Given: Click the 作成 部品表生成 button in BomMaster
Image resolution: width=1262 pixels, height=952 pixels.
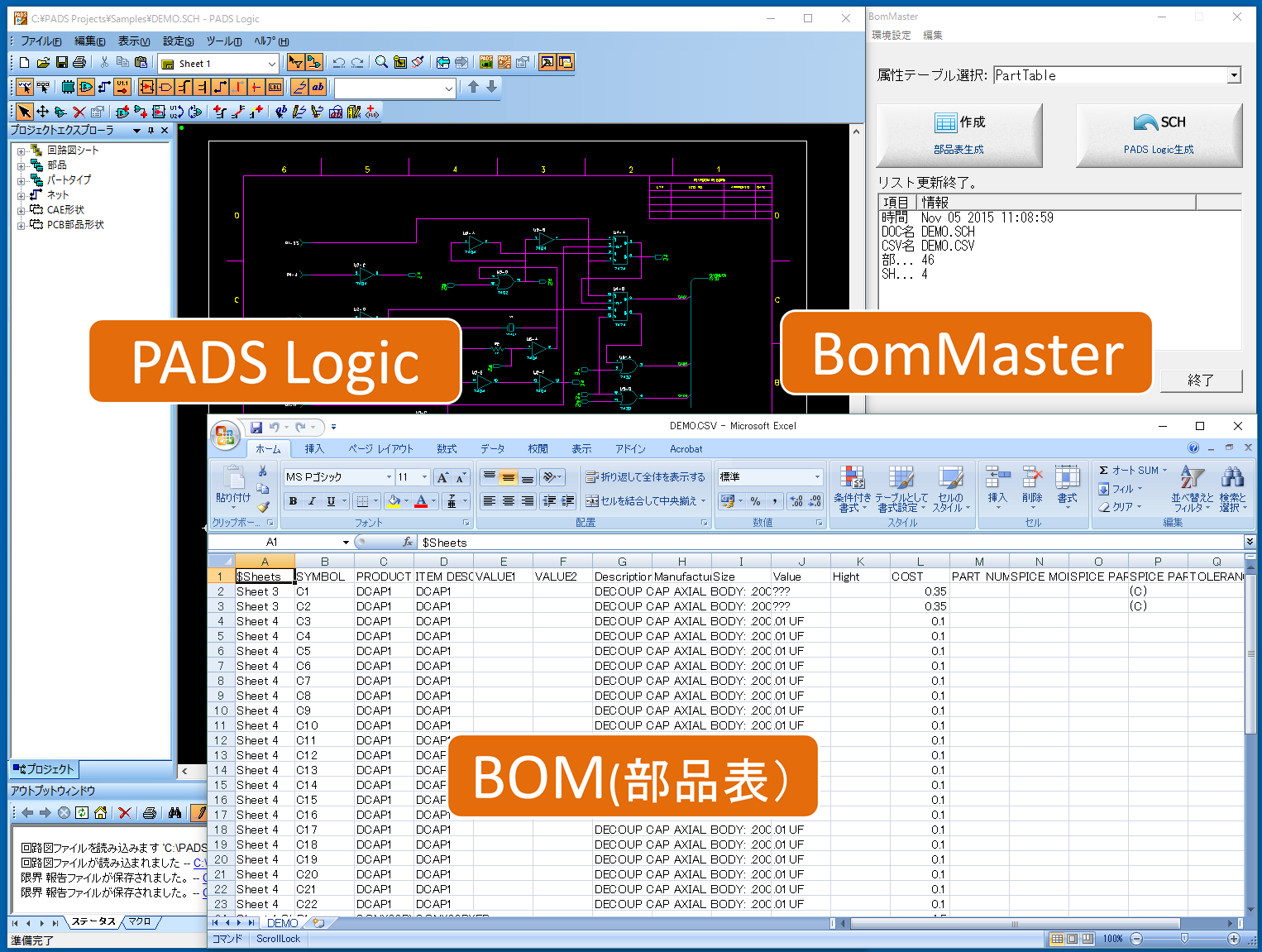Looking at the screenshot, I should click(958, 135).
